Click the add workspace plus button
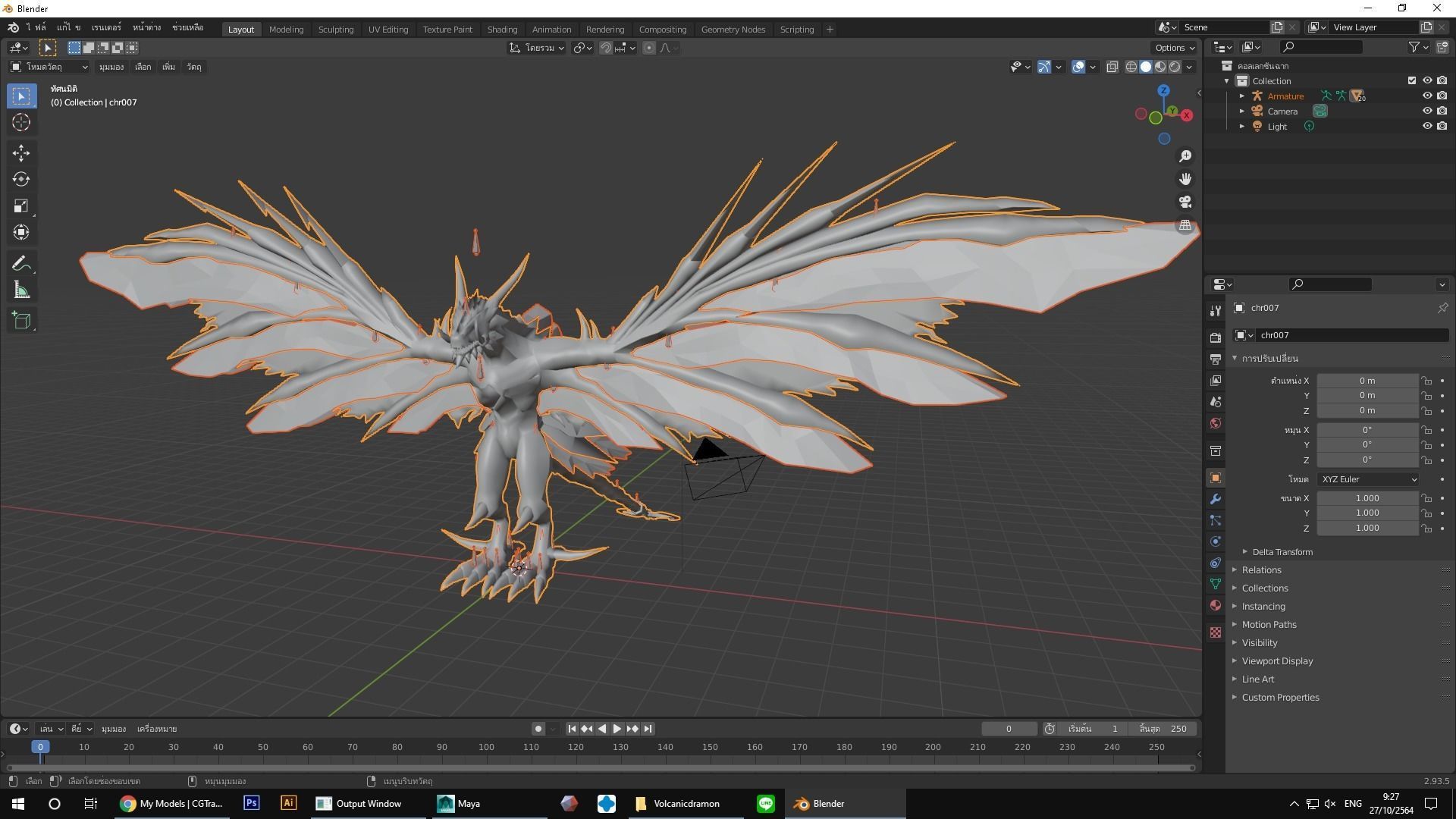The height and width of the screenshot is (819, 1456). 830,30
